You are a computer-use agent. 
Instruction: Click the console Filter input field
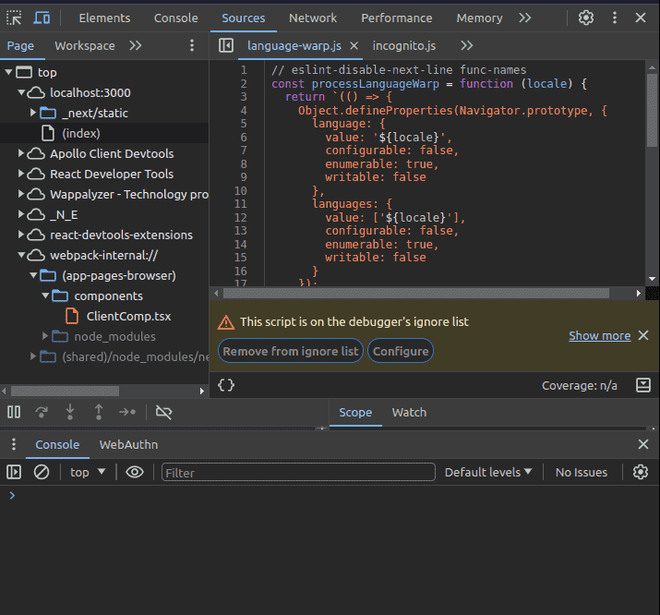pos(298,472)
